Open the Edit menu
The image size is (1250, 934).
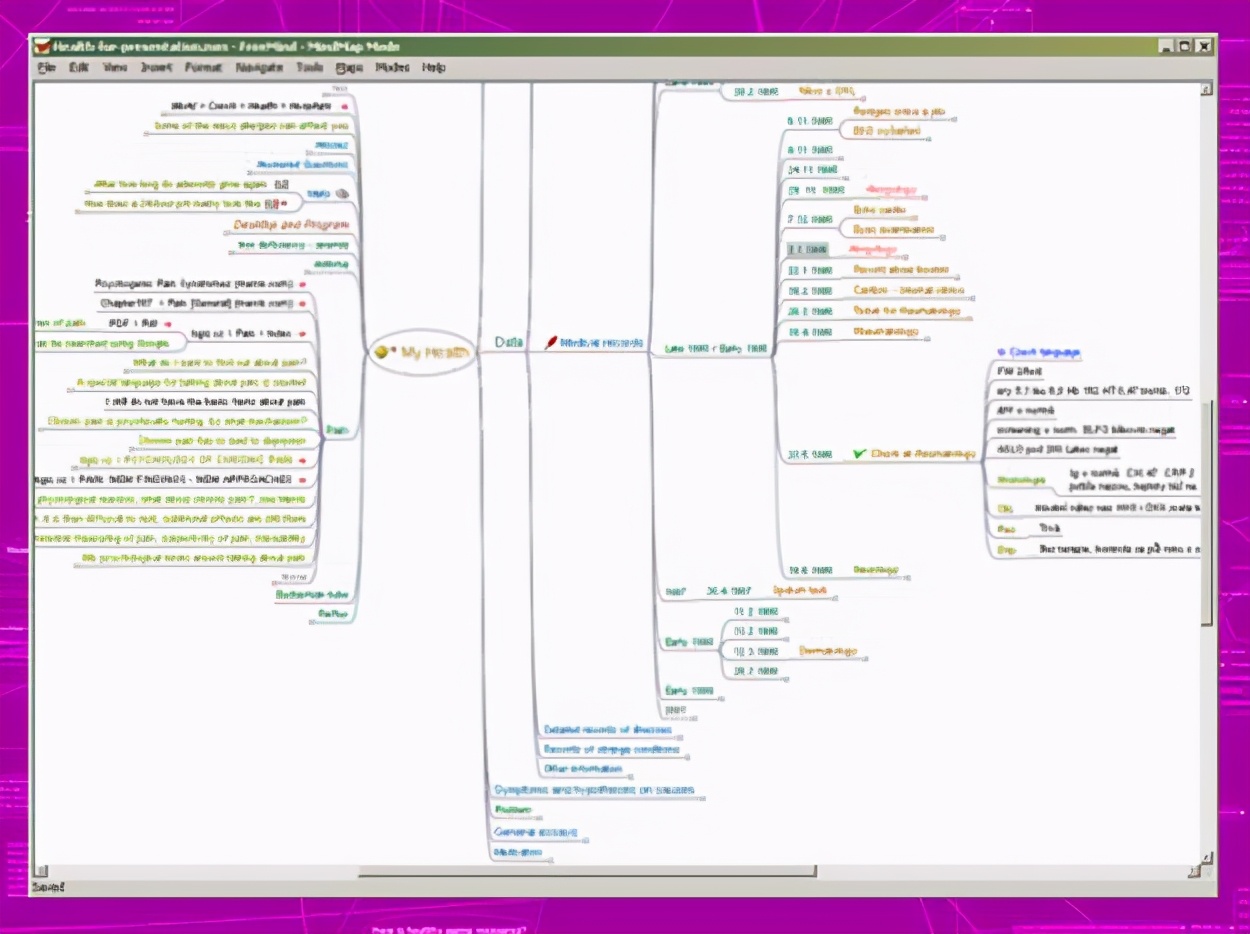click(78, 68)
